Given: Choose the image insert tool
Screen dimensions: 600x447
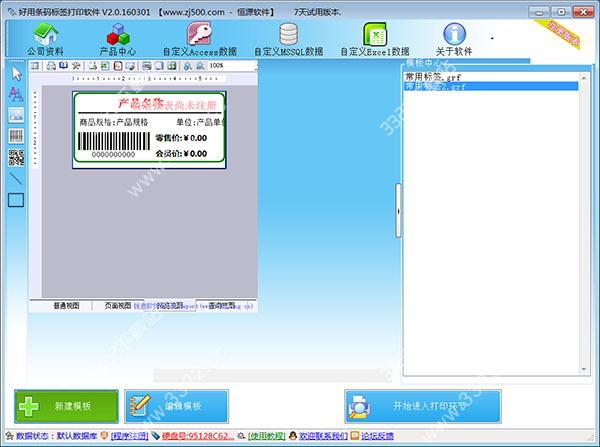Looking at the screenshot, I should 15,115.
